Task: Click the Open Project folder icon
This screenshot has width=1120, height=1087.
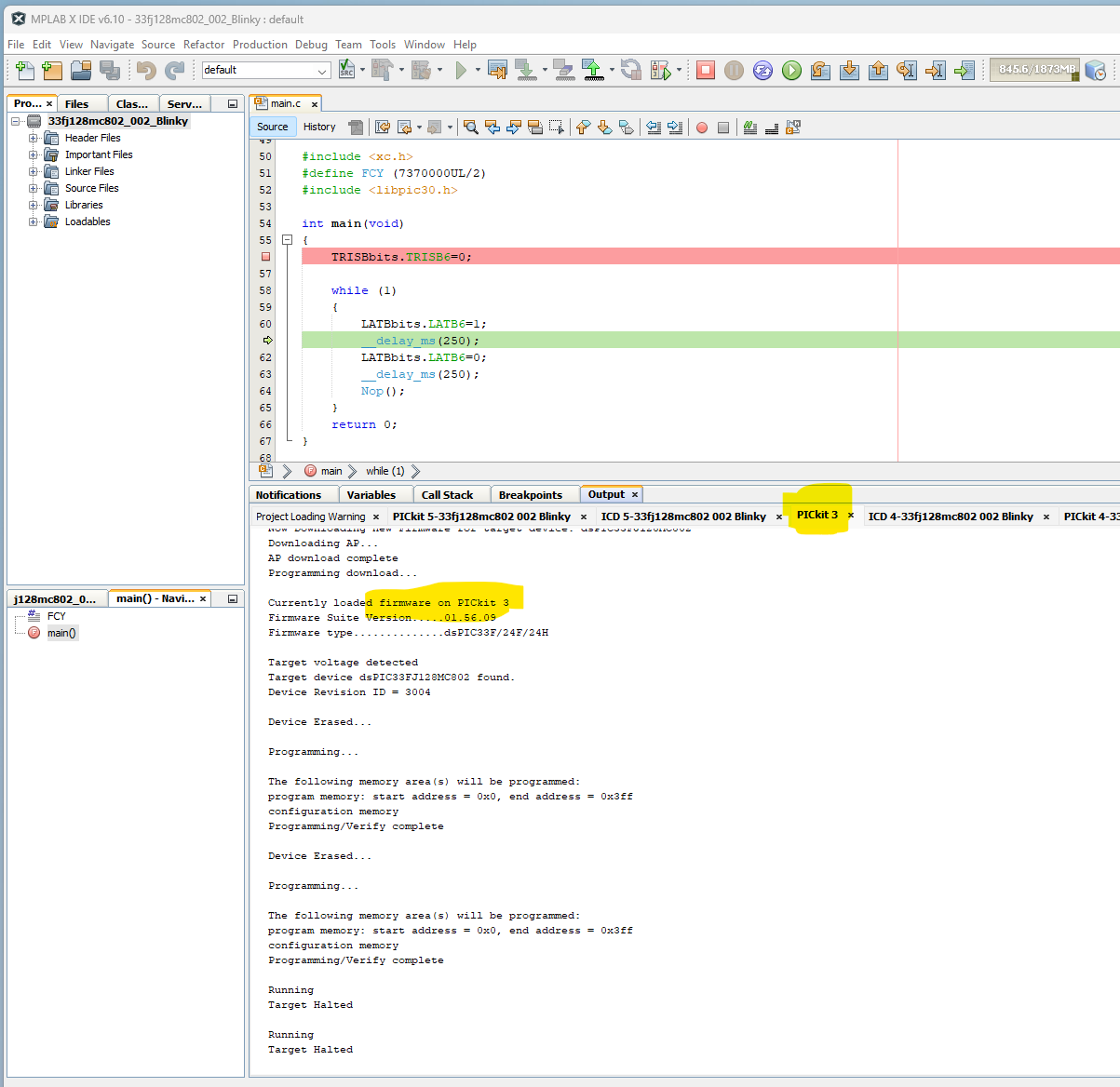Action: [x=81, y=70]
